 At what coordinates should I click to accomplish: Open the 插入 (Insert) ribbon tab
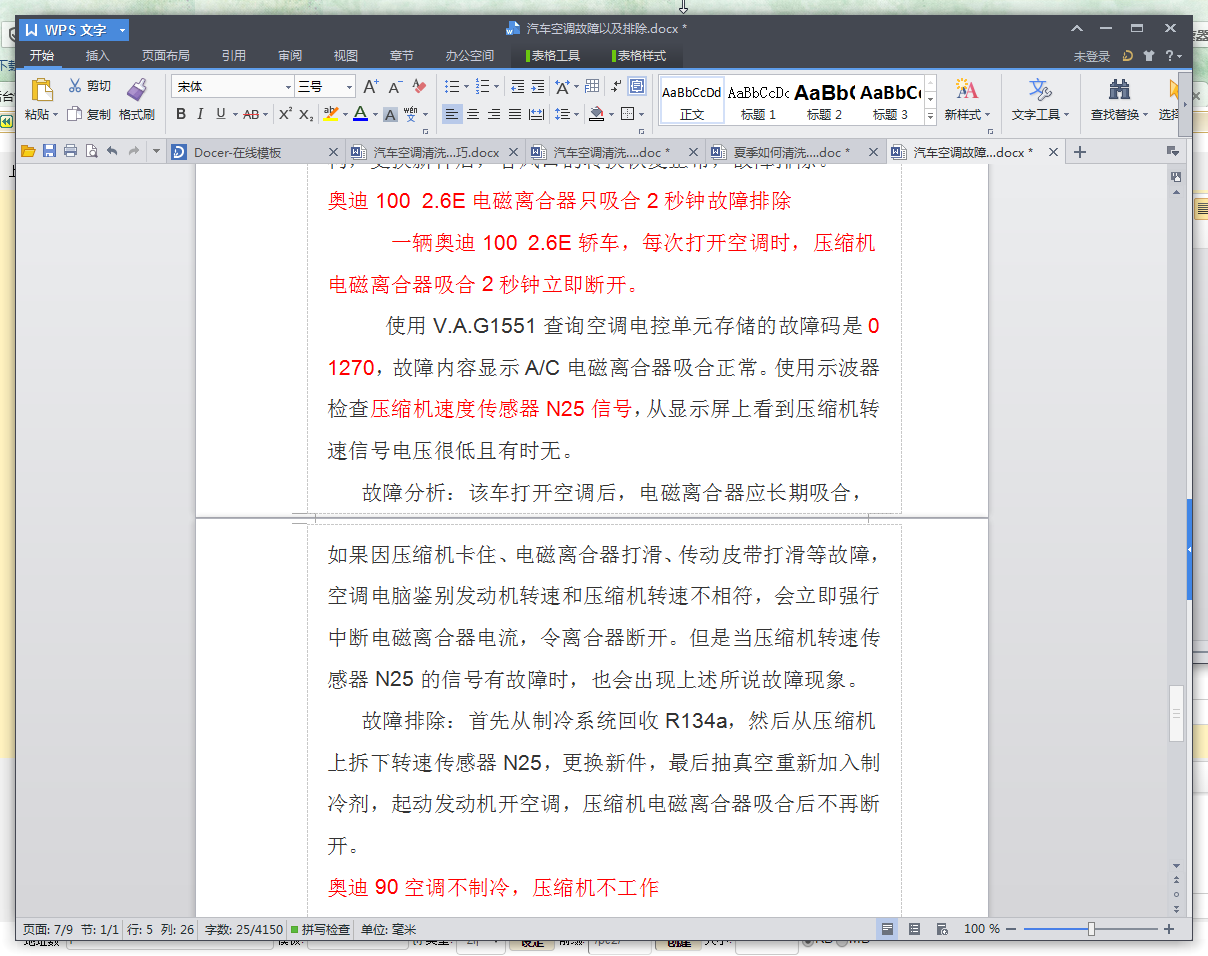click(97, 56)
